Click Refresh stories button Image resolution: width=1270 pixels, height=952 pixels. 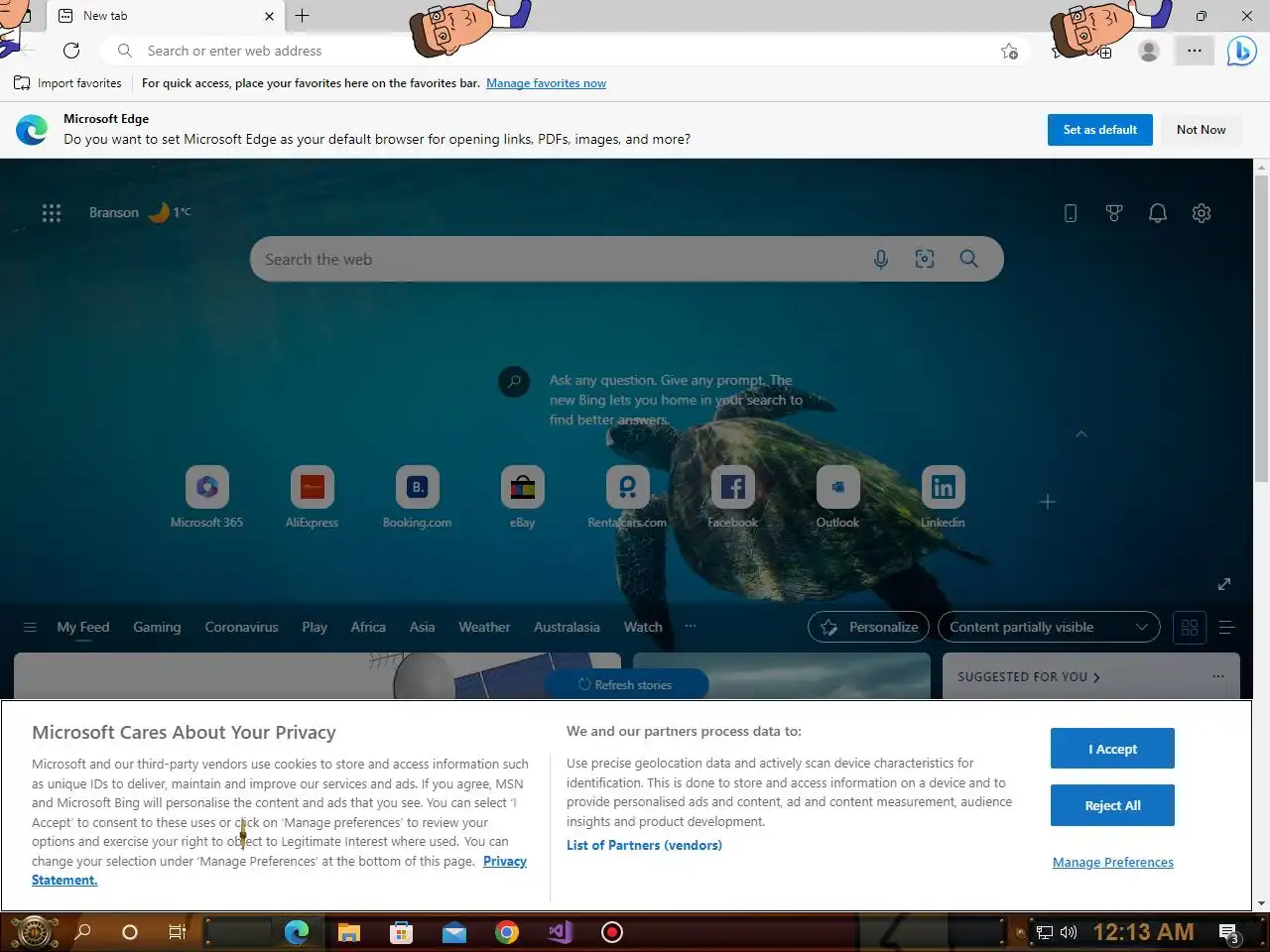(x=626, y=684)
